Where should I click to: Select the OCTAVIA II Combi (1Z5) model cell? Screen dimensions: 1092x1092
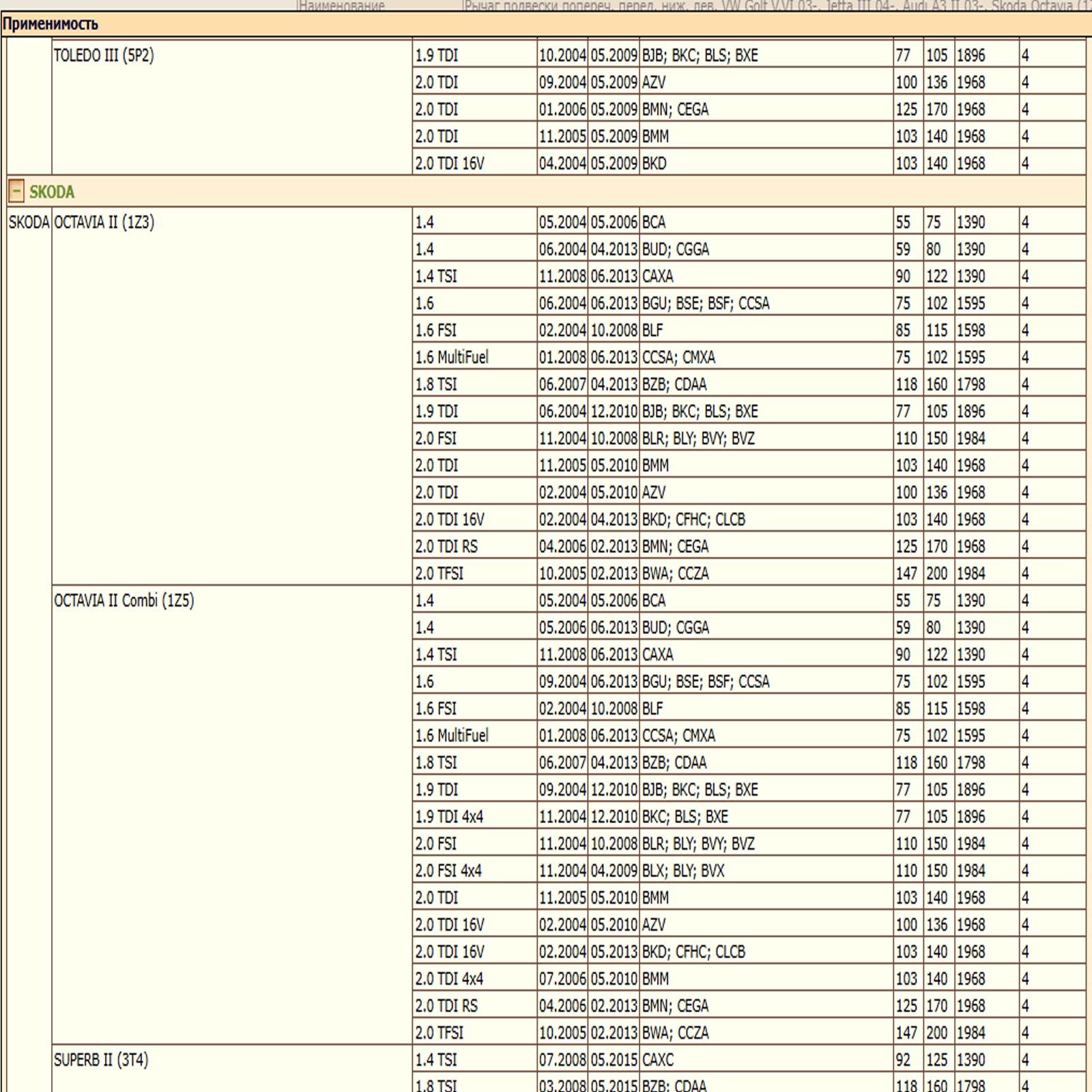click(x=232, y=815)
